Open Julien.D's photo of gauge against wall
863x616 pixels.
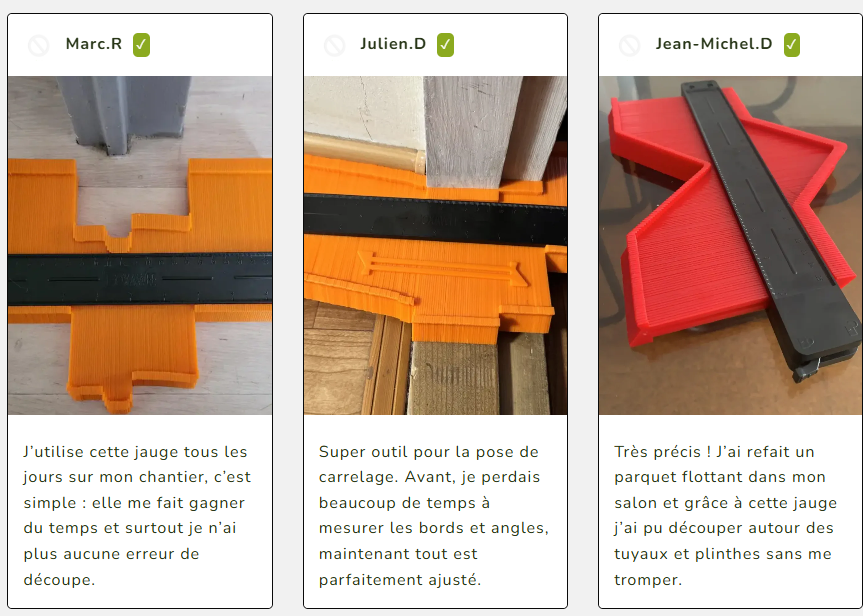pyautogui.click(x=435, y=245)
